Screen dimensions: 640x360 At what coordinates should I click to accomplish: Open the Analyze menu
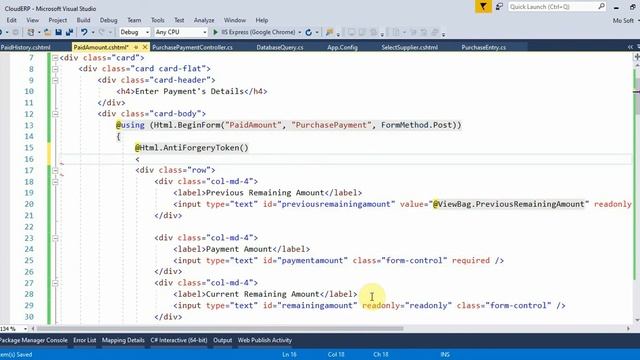(x=204, y=20)
